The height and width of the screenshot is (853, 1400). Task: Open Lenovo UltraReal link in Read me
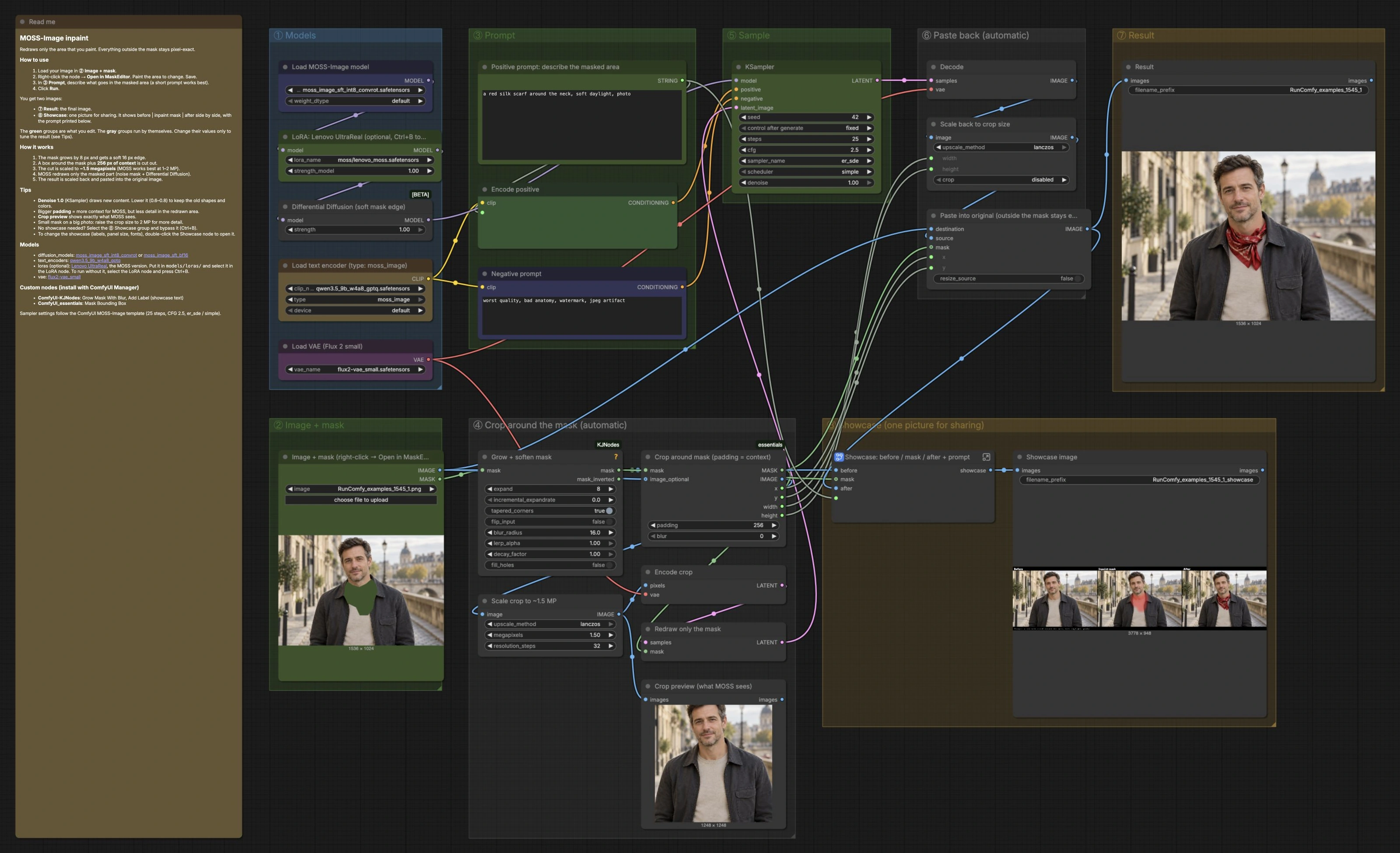(x=89, y=266)
